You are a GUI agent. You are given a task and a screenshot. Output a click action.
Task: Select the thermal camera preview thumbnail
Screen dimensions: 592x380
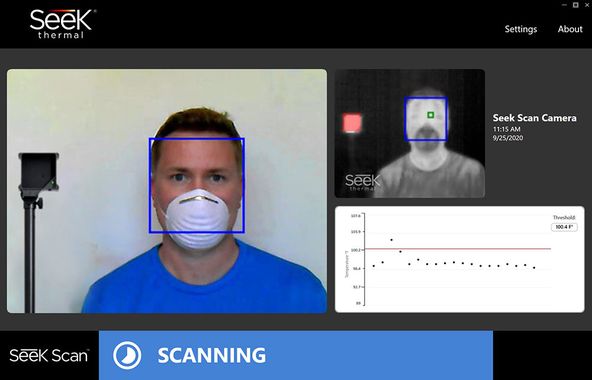(x=410, y=133)
